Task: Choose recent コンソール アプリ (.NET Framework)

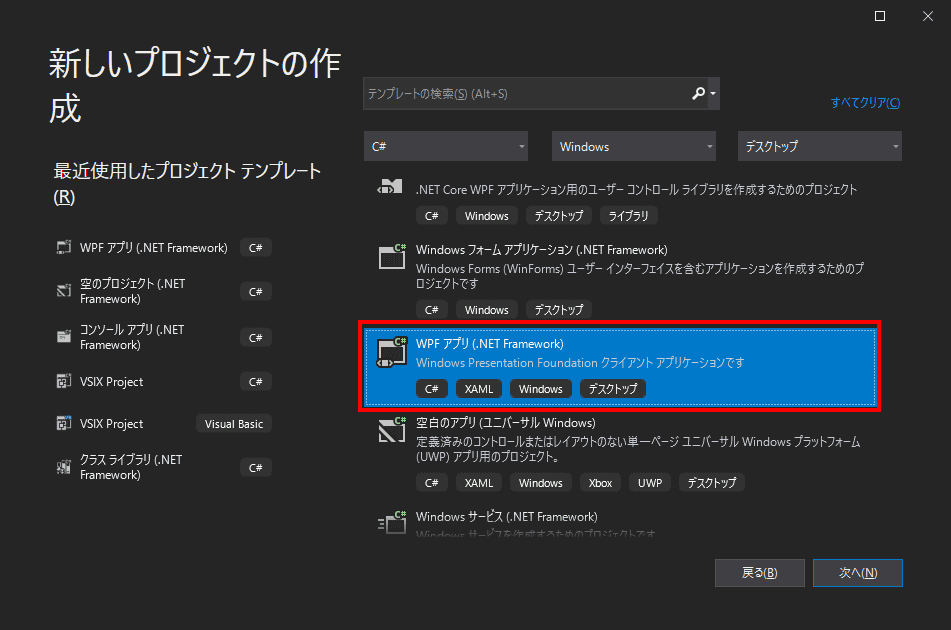Action: coord(163,337)
